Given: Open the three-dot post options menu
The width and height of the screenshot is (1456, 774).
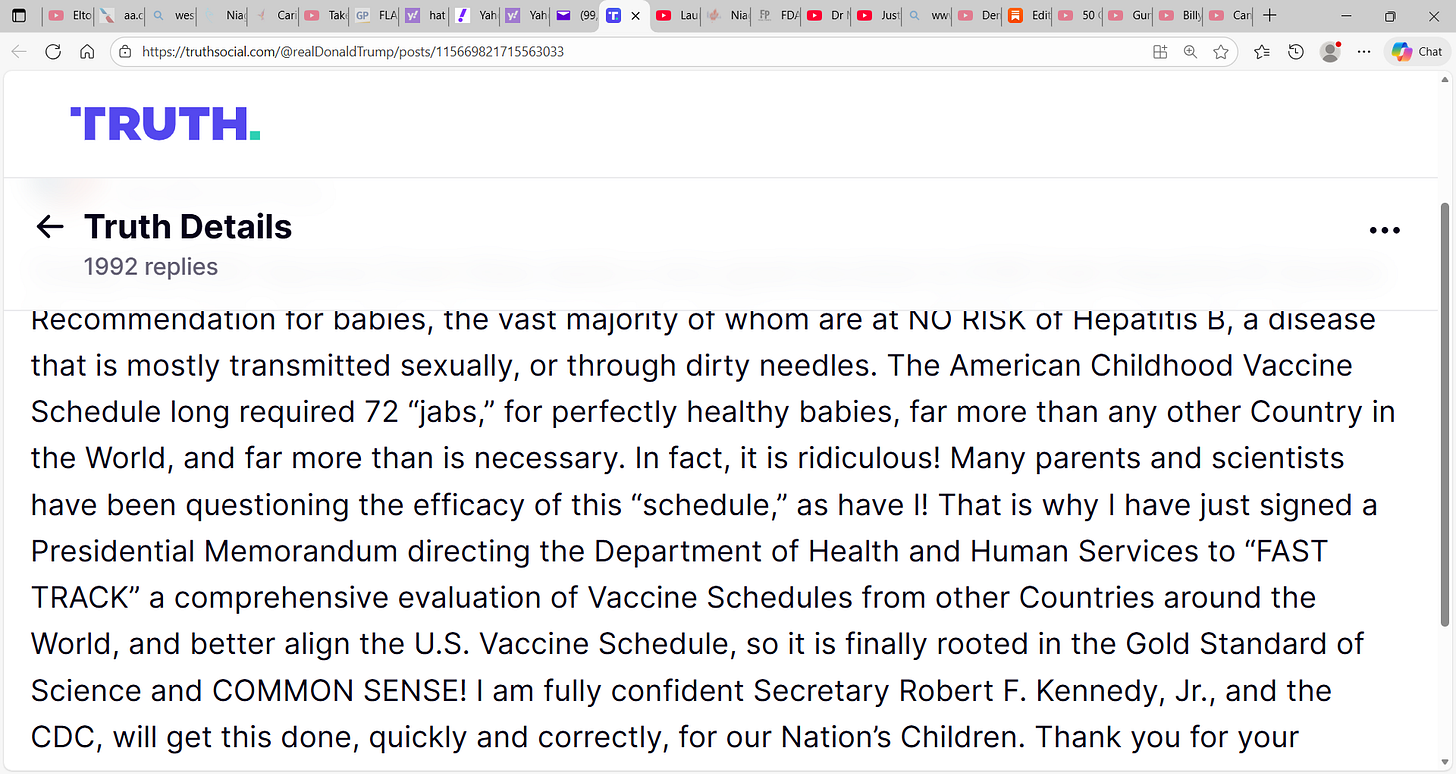Looking at the screenshot, I should point(1384,230).
